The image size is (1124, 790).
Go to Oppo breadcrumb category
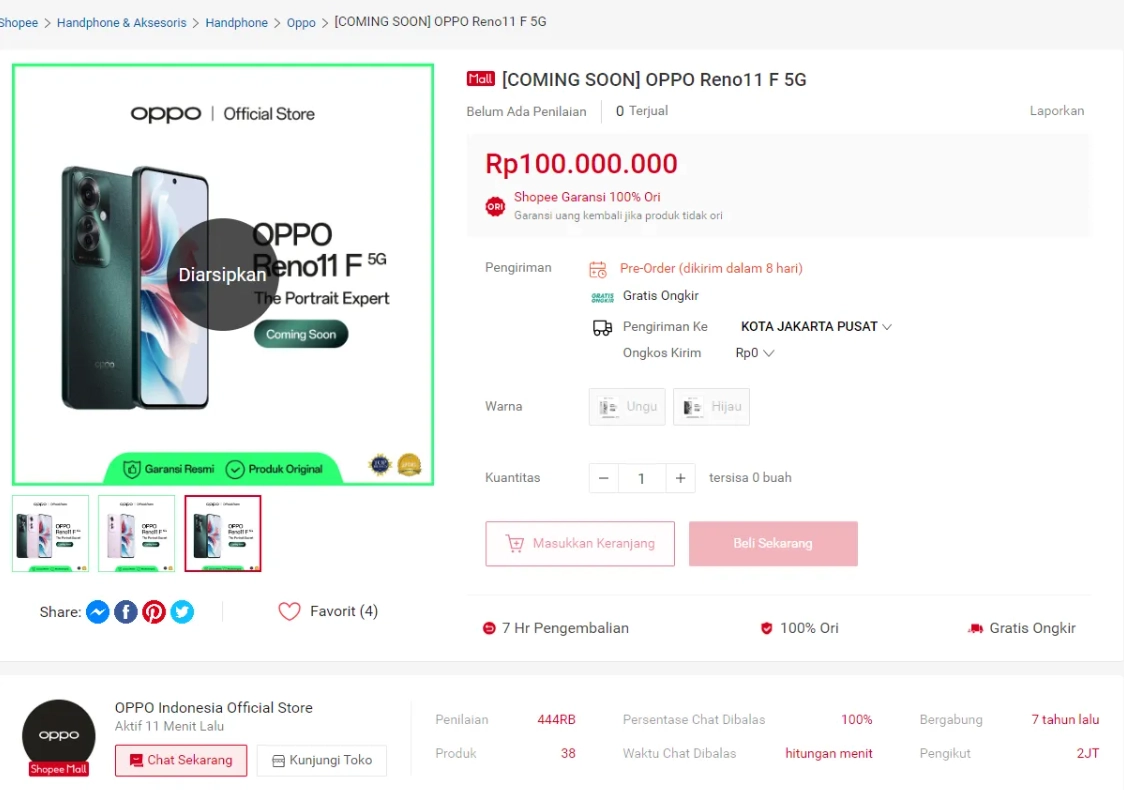click(x=301, y=22)
